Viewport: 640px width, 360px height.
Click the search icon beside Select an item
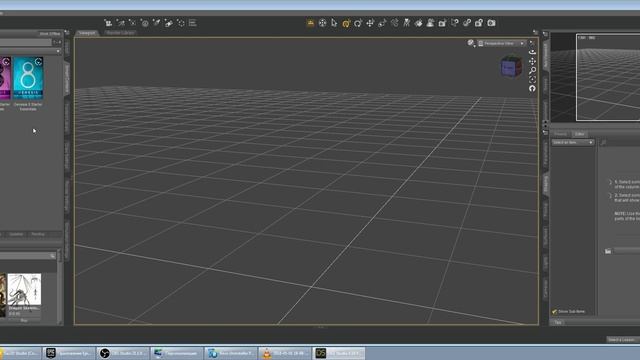[x=603, y=142]
